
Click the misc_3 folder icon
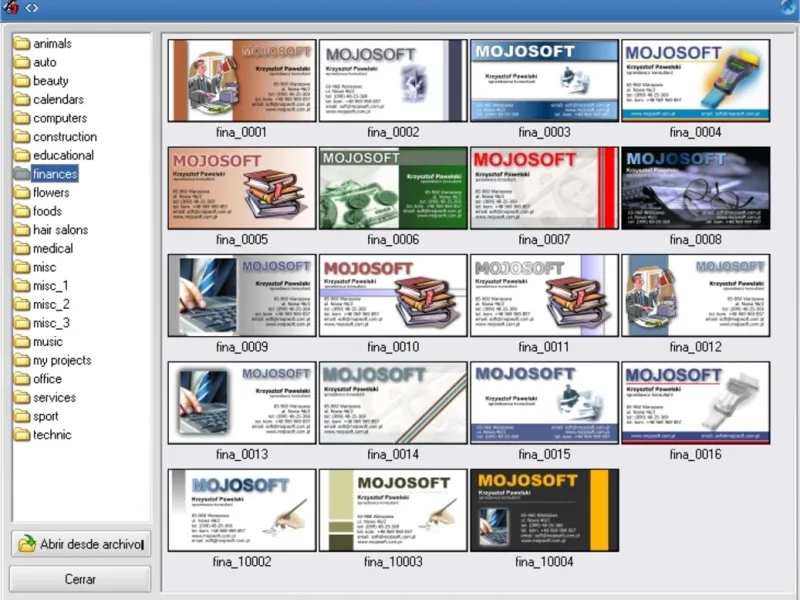(x=22, y=323)
